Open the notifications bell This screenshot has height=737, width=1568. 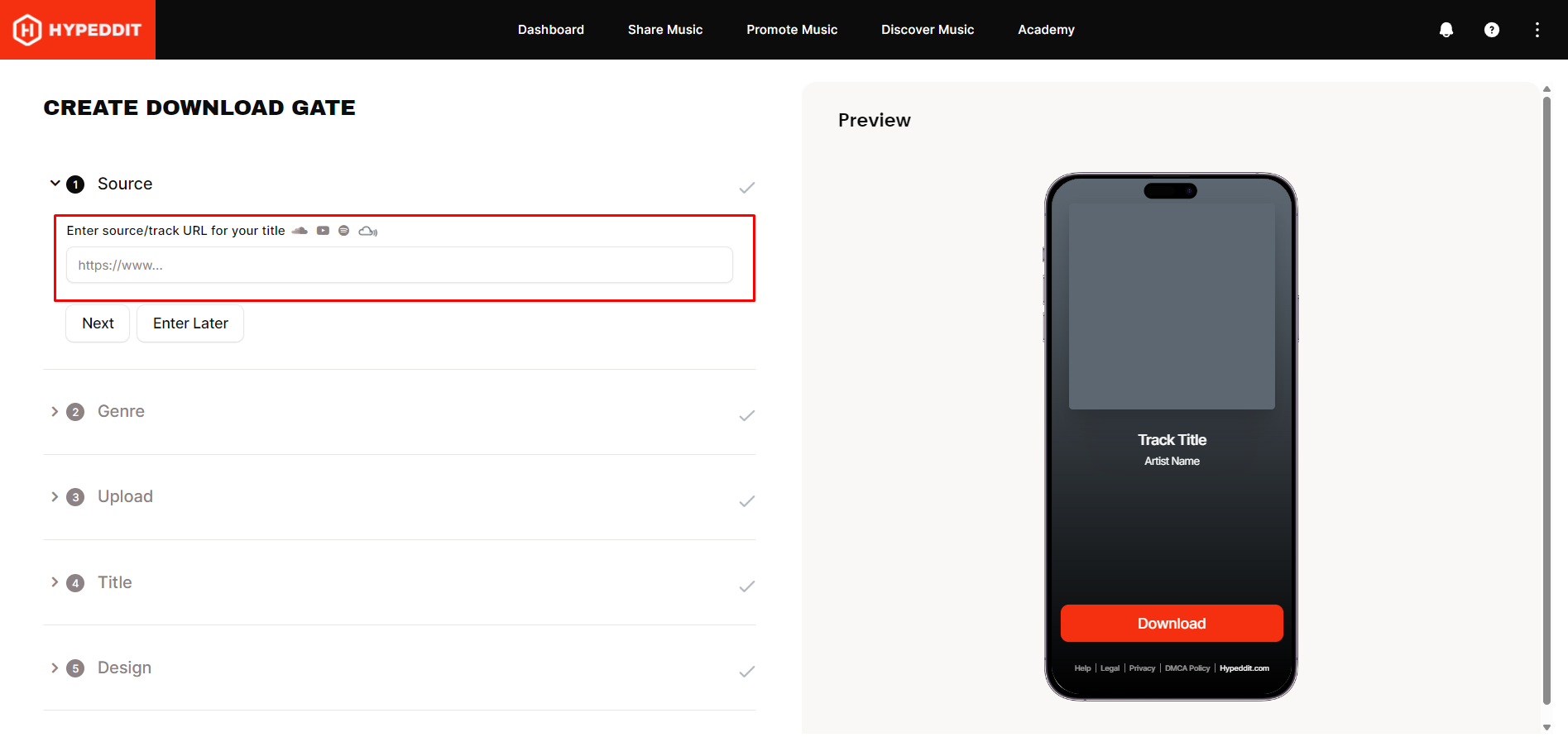point(1446,30)
